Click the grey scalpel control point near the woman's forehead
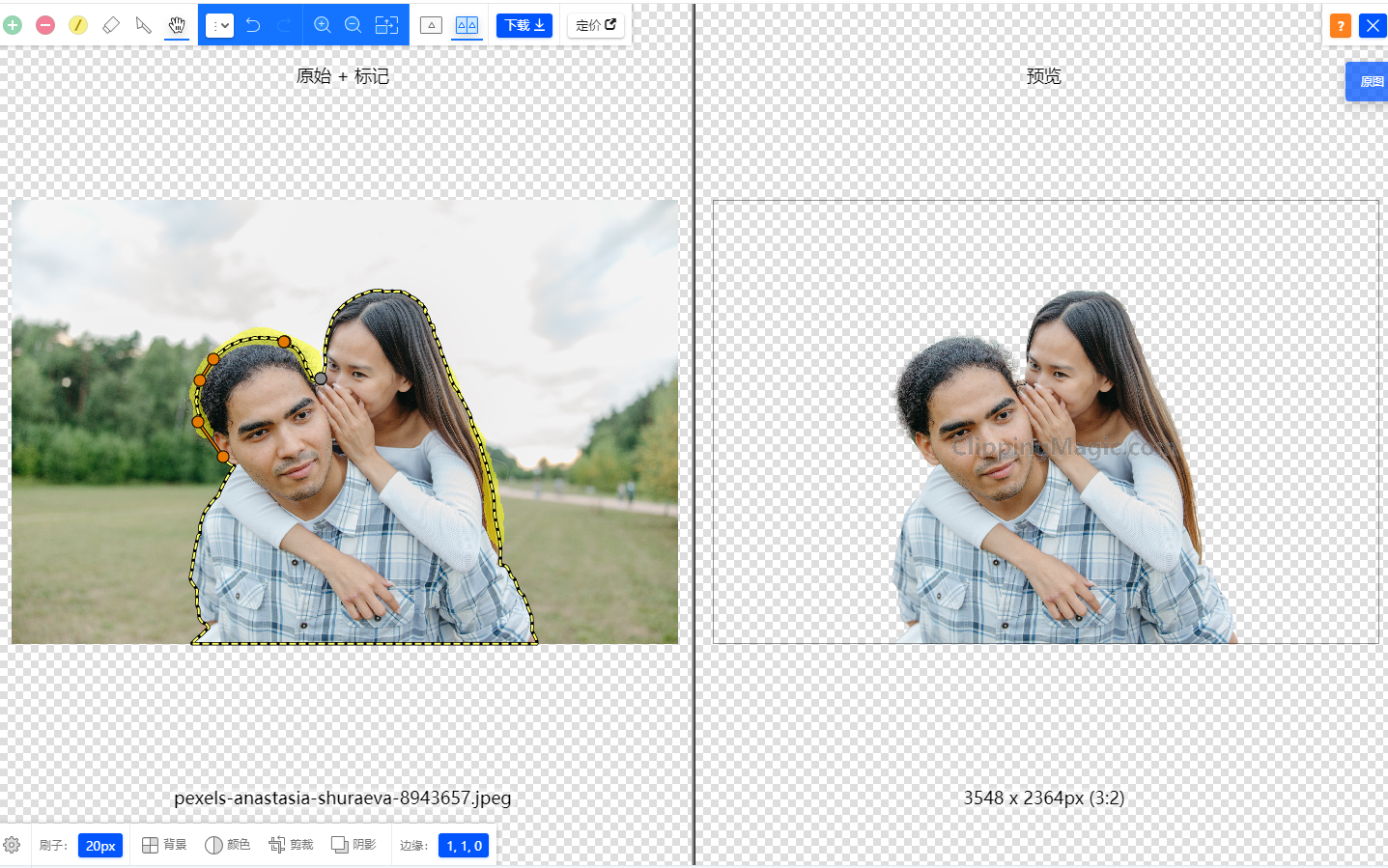Viewport: 1388px width, 868px height. pos(321,378)
